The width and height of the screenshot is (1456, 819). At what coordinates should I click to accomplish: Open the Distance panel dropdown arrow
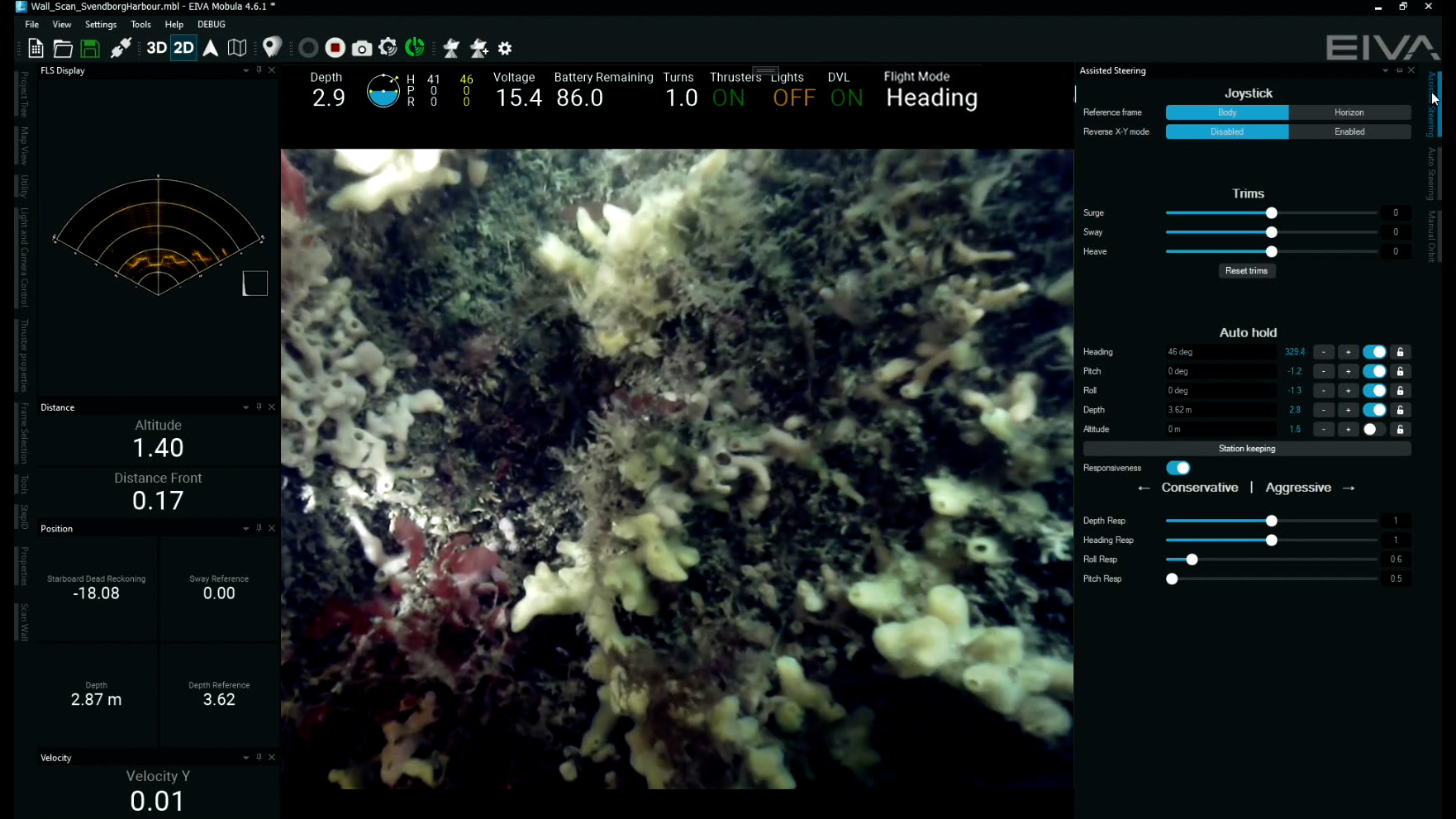pos(245,407)
